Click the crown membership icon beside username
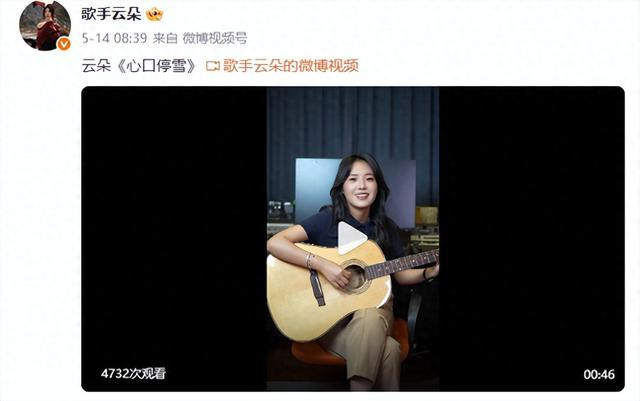 (x=154, y=14)
